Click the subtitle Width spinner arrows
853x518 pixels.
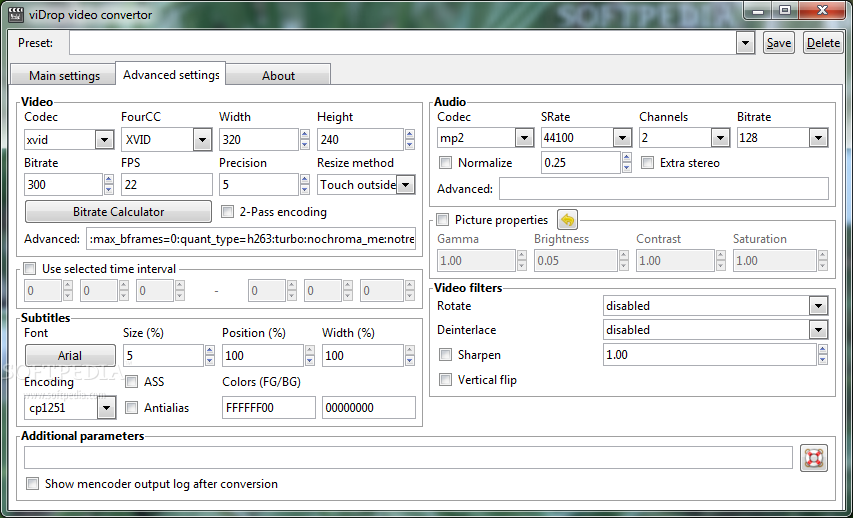pyautogui.click(x=410, y=356)
